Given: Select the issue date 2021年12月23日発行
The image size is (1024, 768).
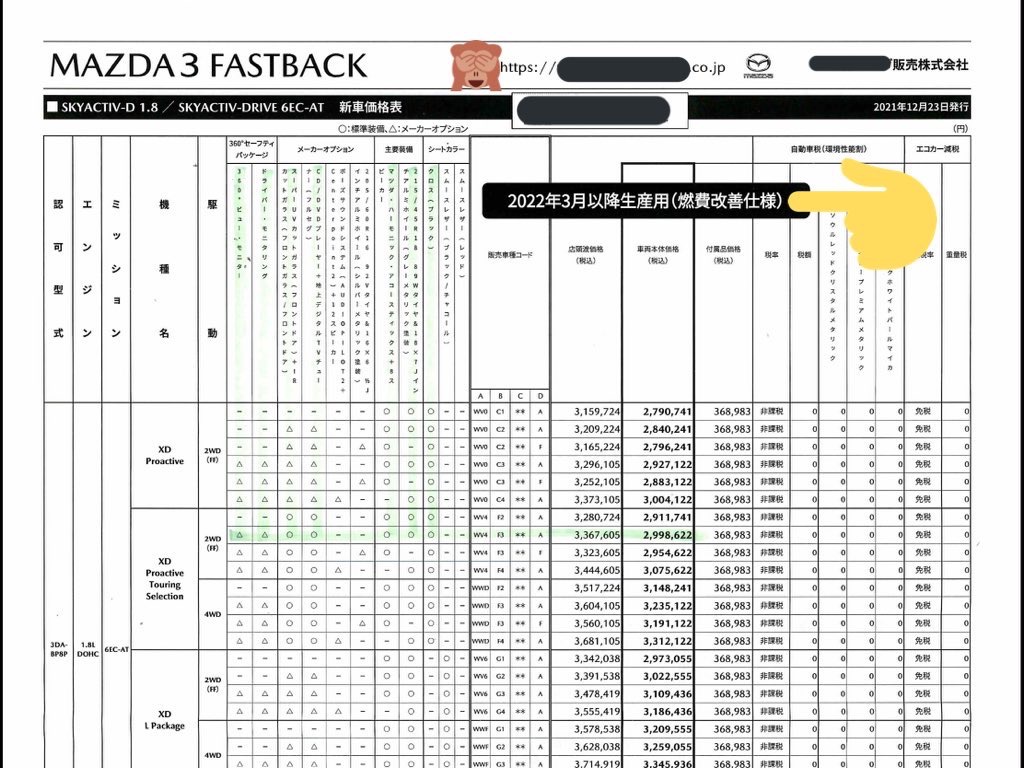Looking at the screenshot, I should (x=921, y=107).
